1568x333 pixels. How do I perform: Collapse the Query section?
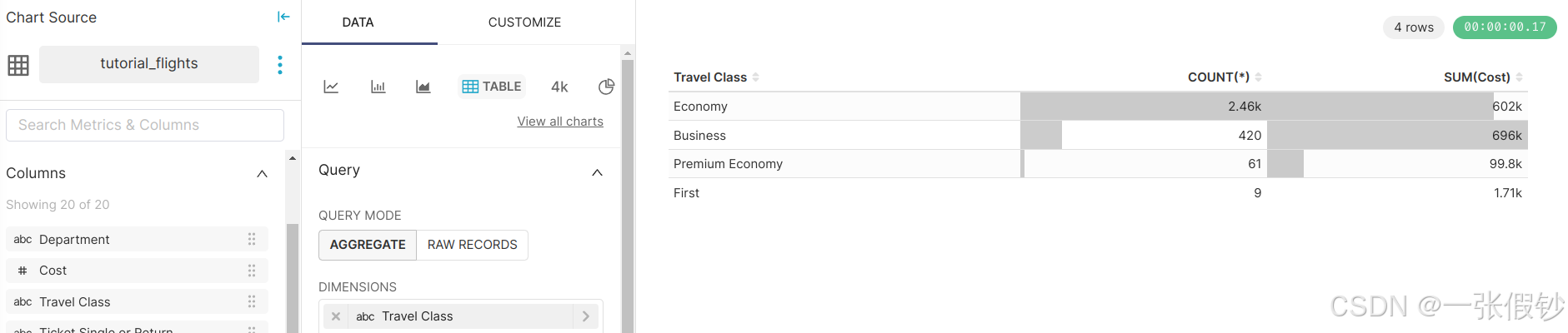click(x=597, y=172)
